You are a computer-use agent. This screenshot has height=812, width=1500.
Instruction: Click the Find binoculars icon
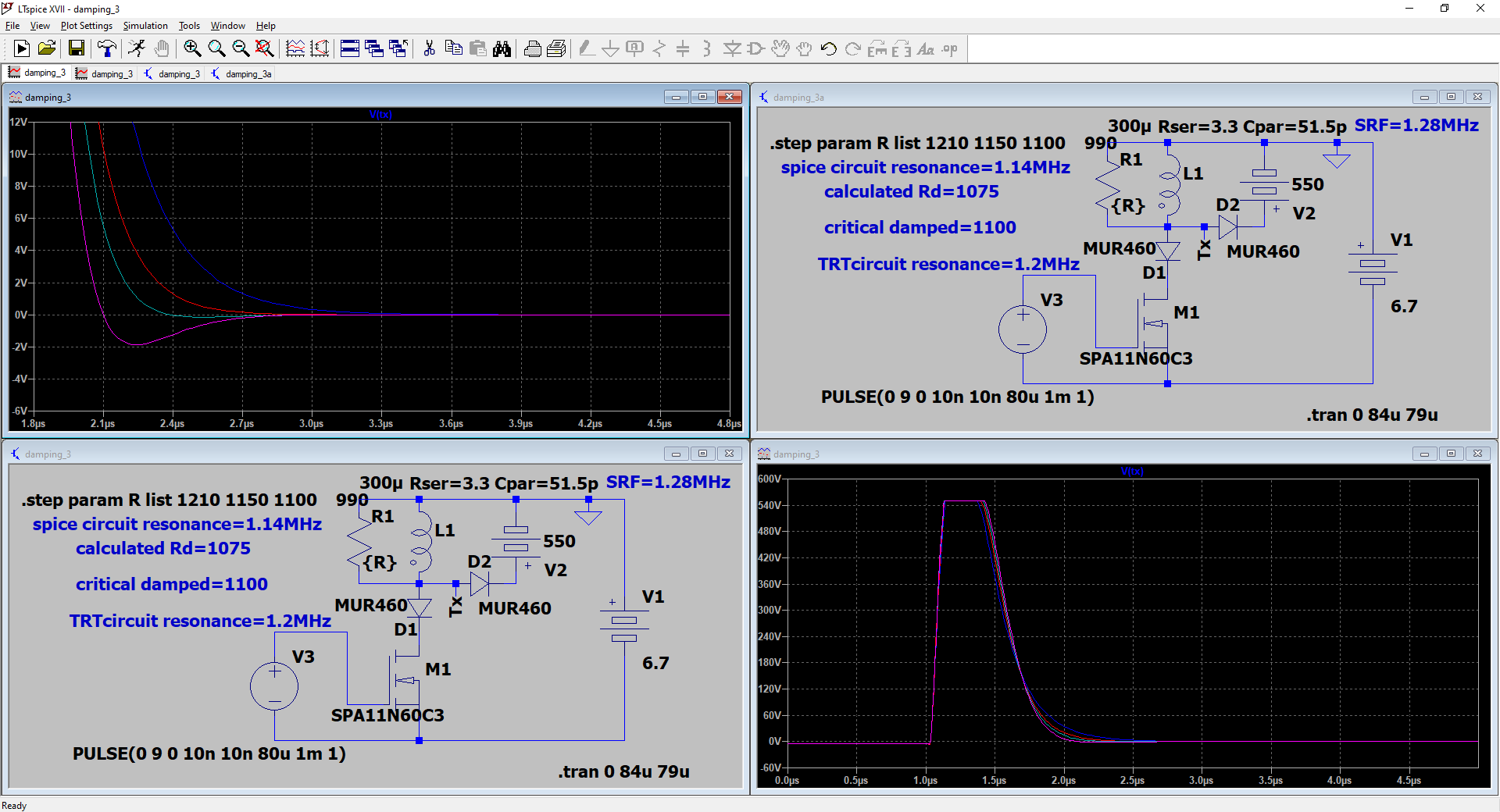(x=502, y=49)
